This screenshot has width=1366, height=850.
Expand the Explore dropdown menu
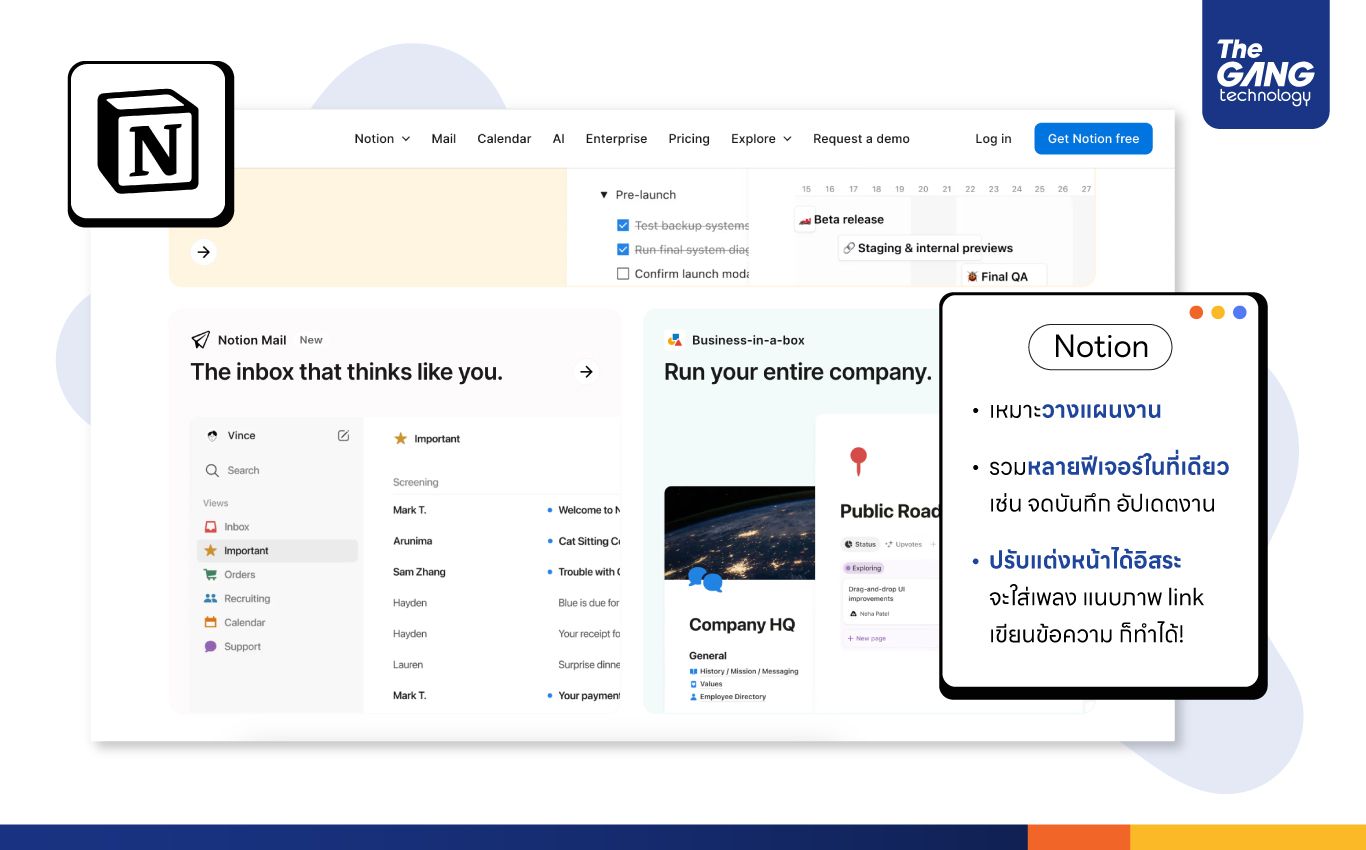pos(761,139)
